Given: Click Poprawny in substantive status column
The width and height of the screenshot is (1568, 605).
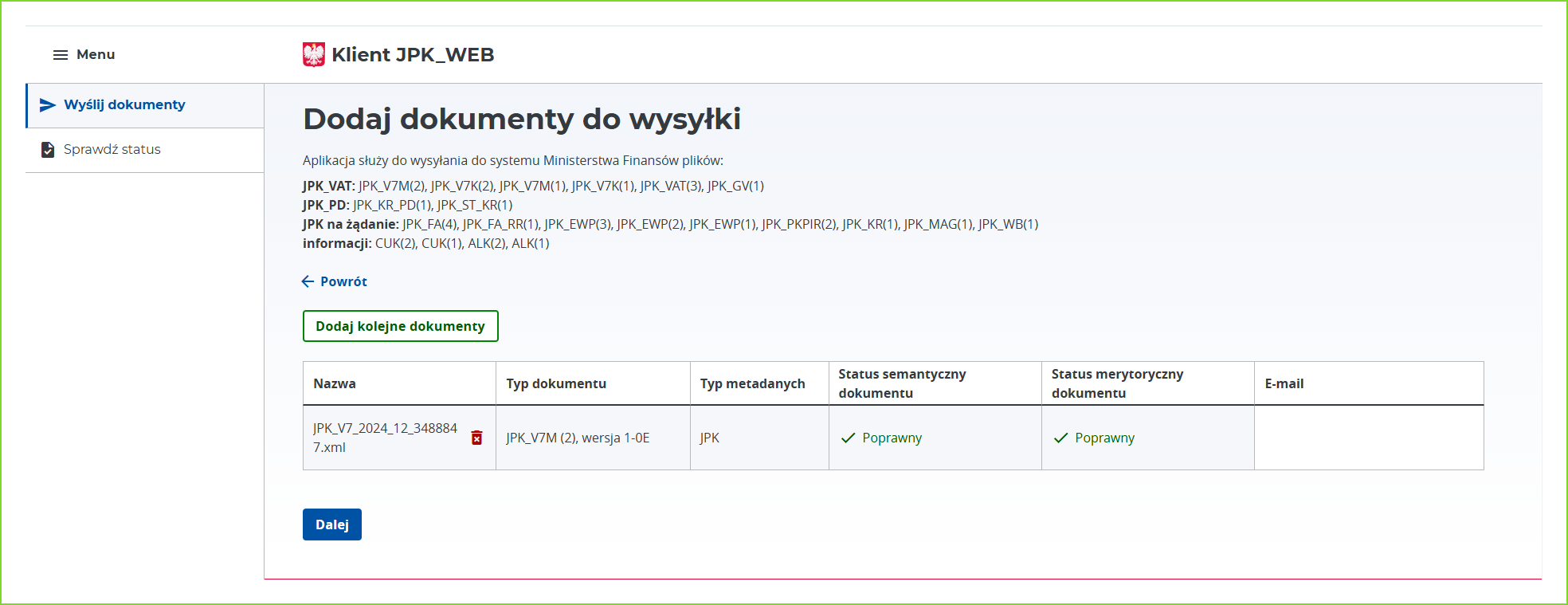Looking at the screenshot, I should pyautogui.click(x=1104, y=438).
